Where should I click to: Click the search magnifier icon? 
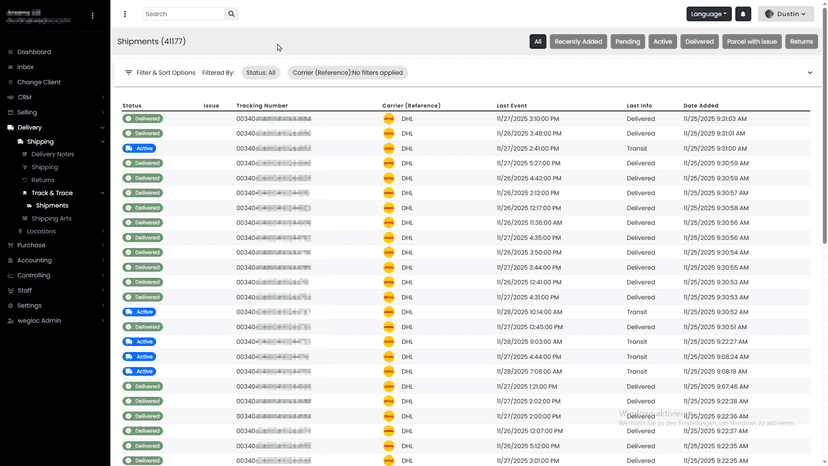[231, 14]
